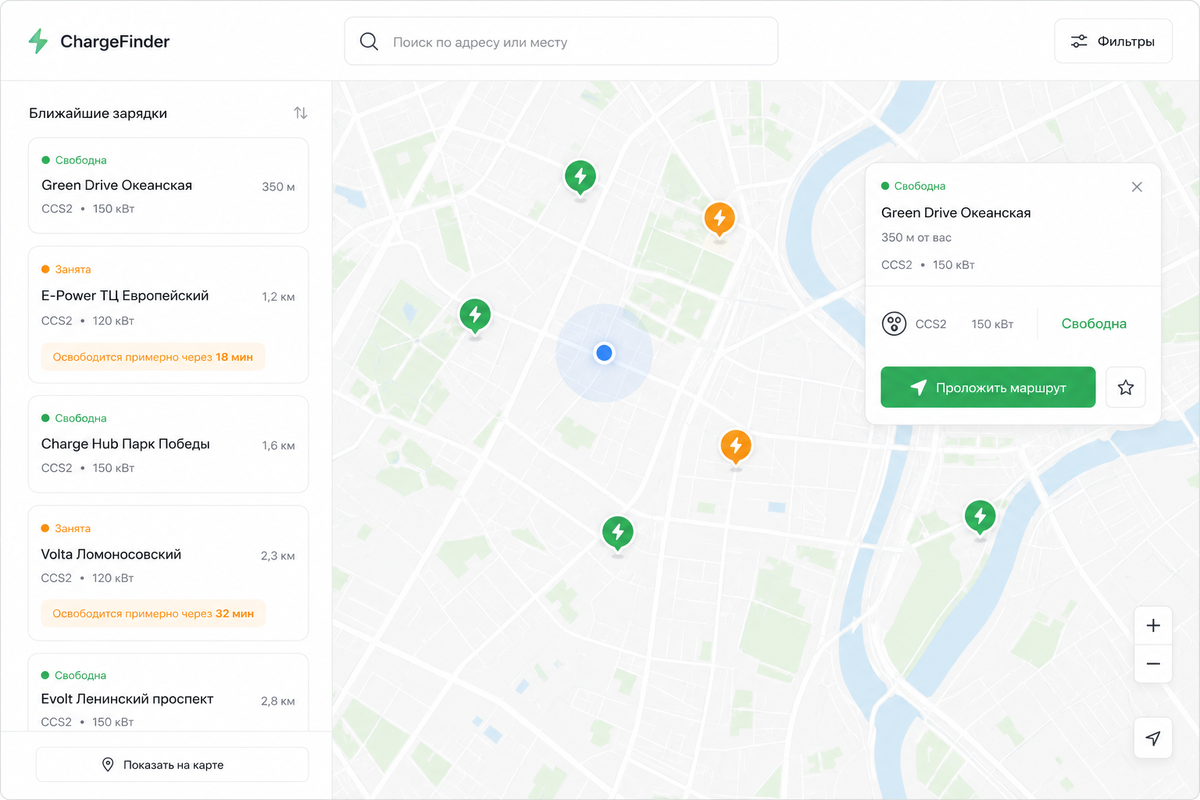Click the 350 м от вас text
1200x800 pixels.
coord(916,238)
